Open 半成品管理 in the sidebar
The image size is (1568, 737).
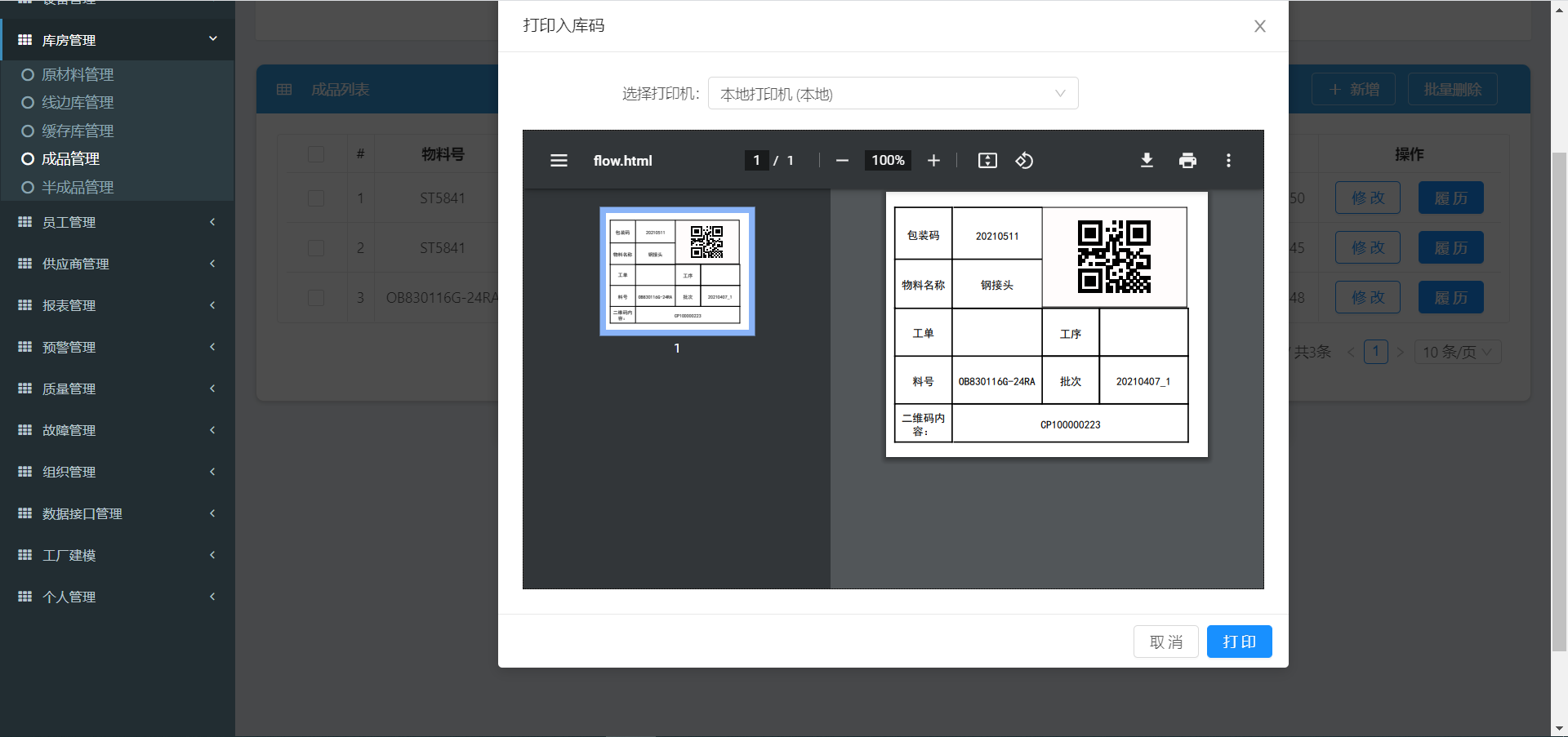tap(78, 187)
